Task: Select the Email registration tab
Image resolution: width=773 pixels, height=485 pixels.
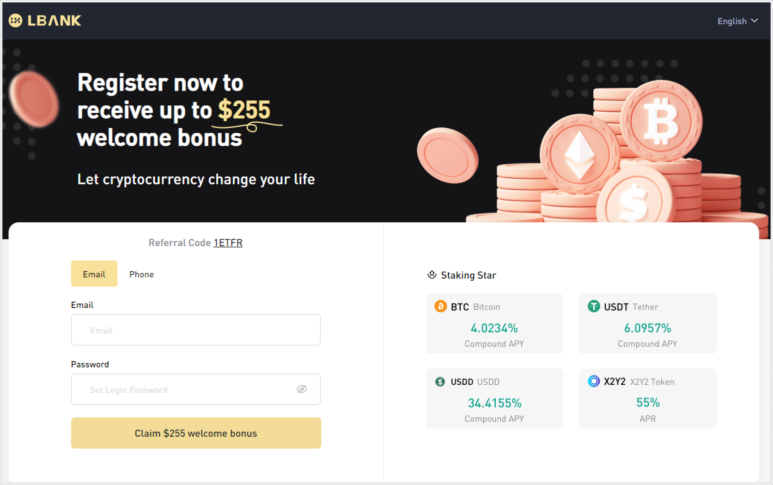Action: tap(94, 274)
